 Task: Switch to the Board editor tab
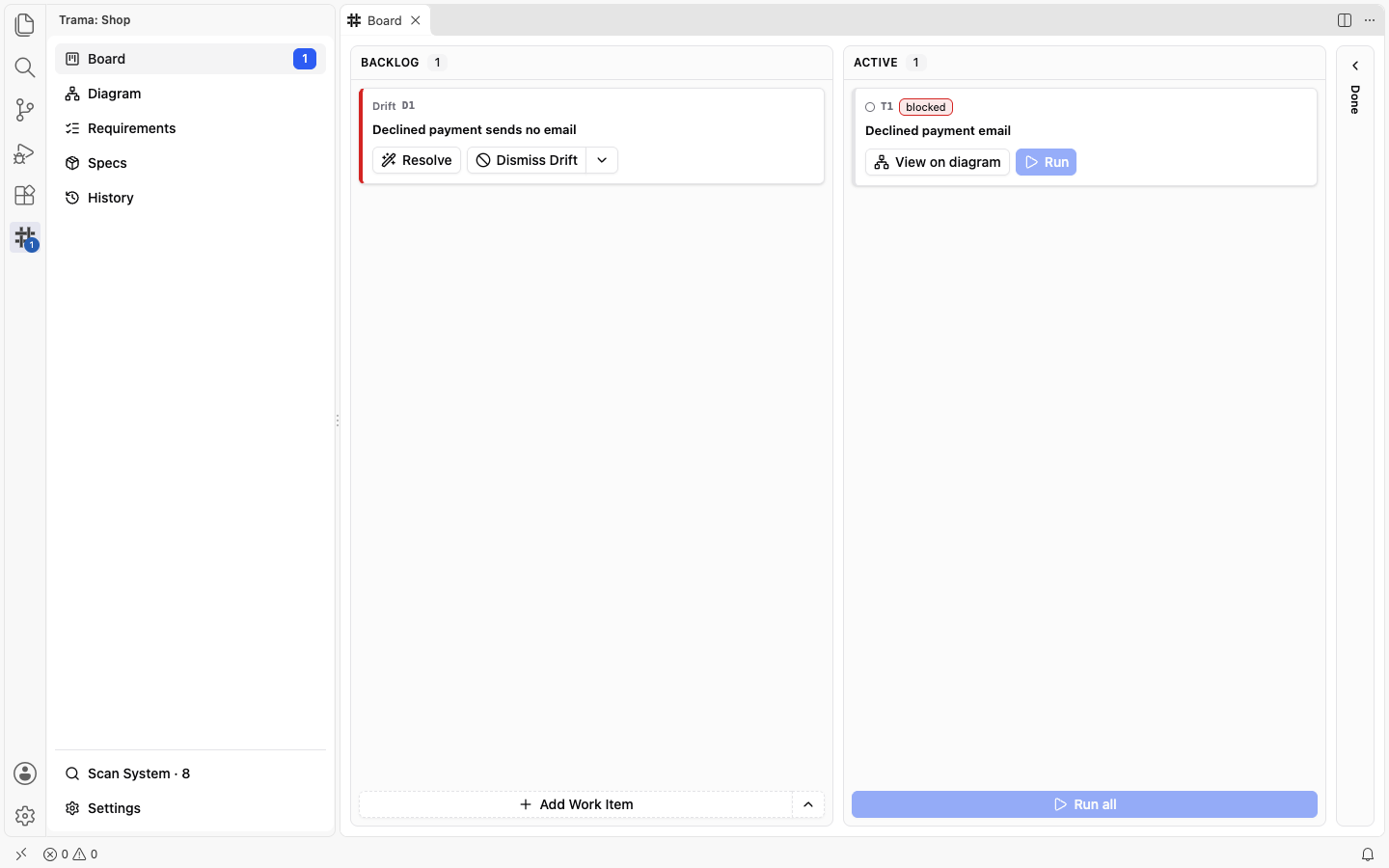pyautogui.click(x=385, y=20)
